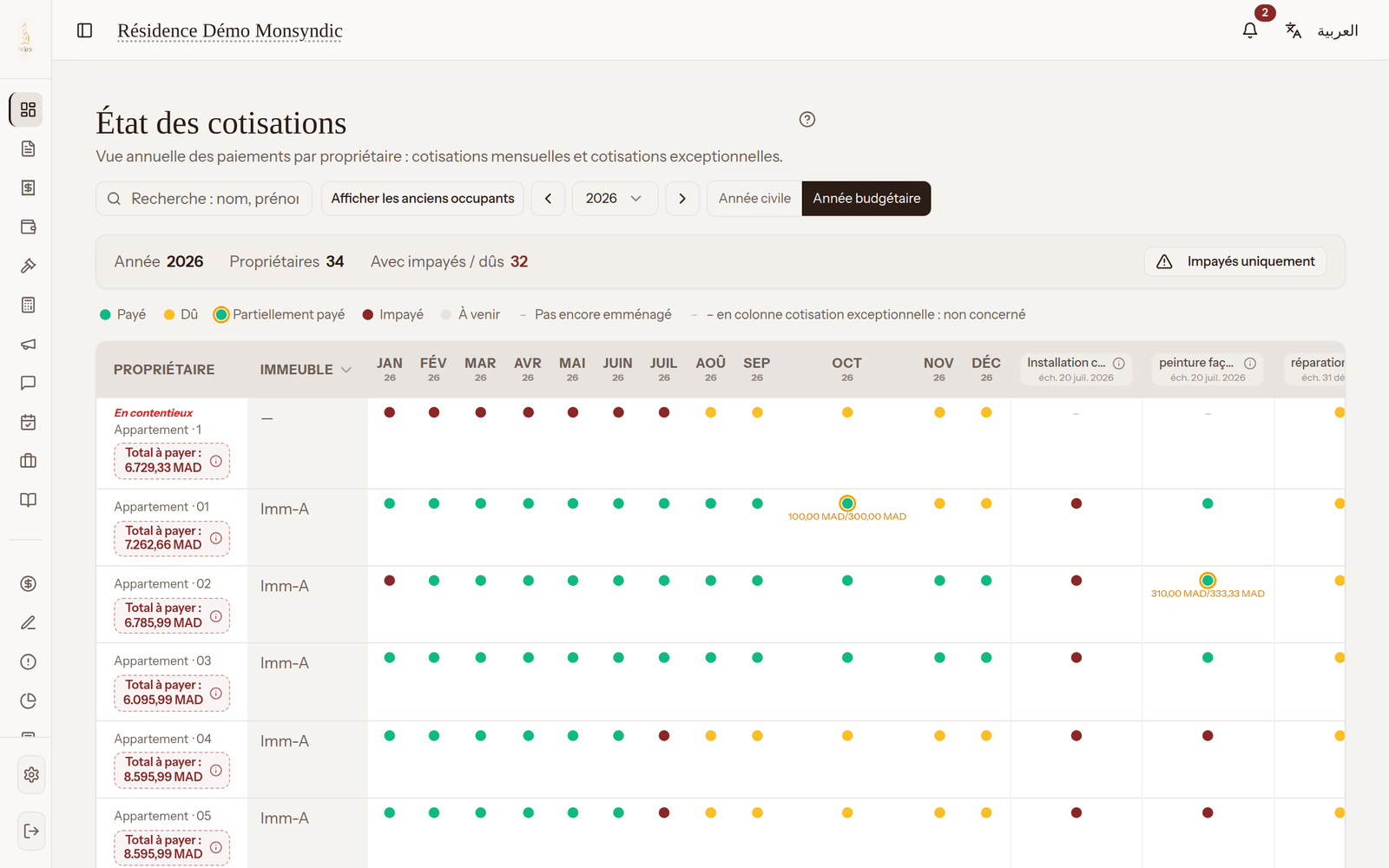Viewport: 1389px width, 868px height.
Task: Open the dollar coin icon in sidebar
Action: 28,584
